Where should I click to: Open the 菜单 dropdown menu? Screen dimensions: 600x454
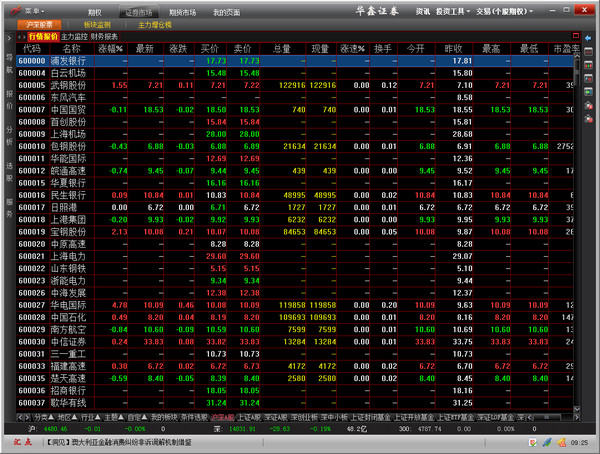34,11
